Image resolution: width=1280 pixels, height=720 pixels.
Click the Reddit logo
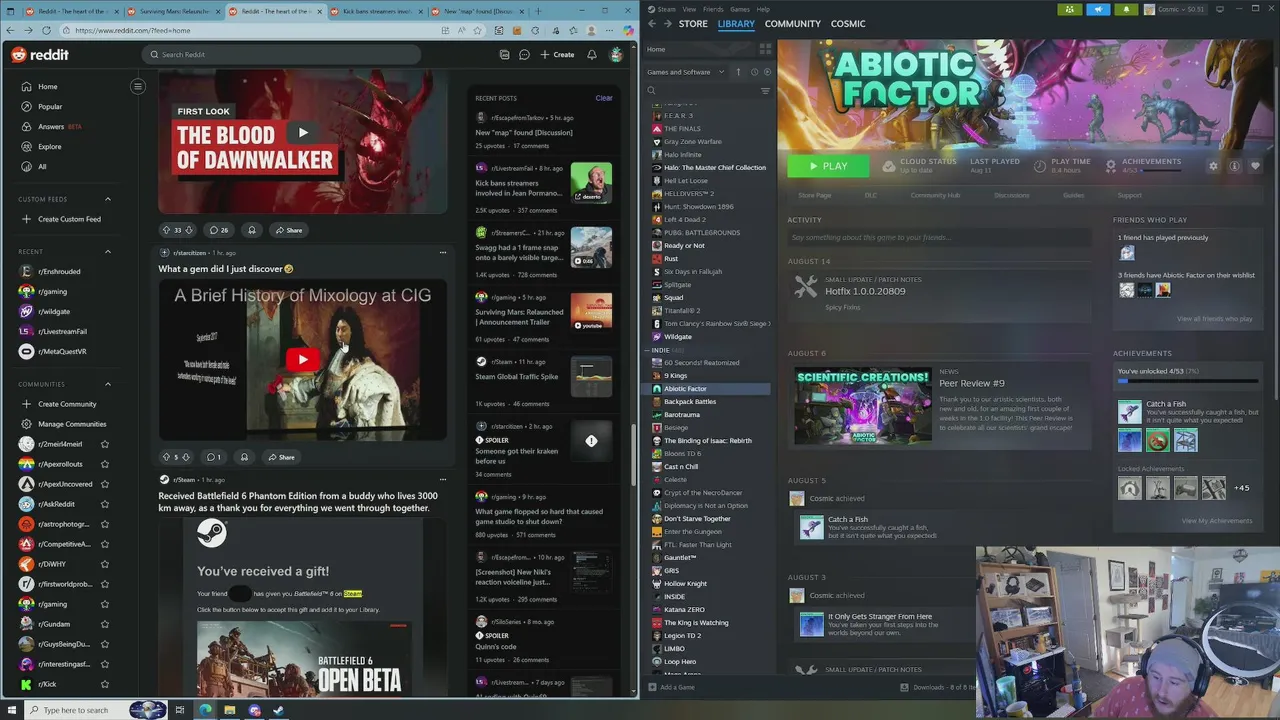[40, 55]
